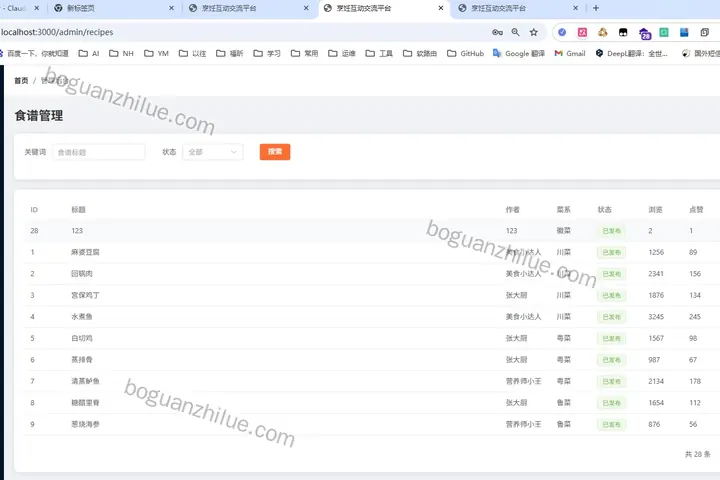Click the 作者 column header

pos(513,209)
